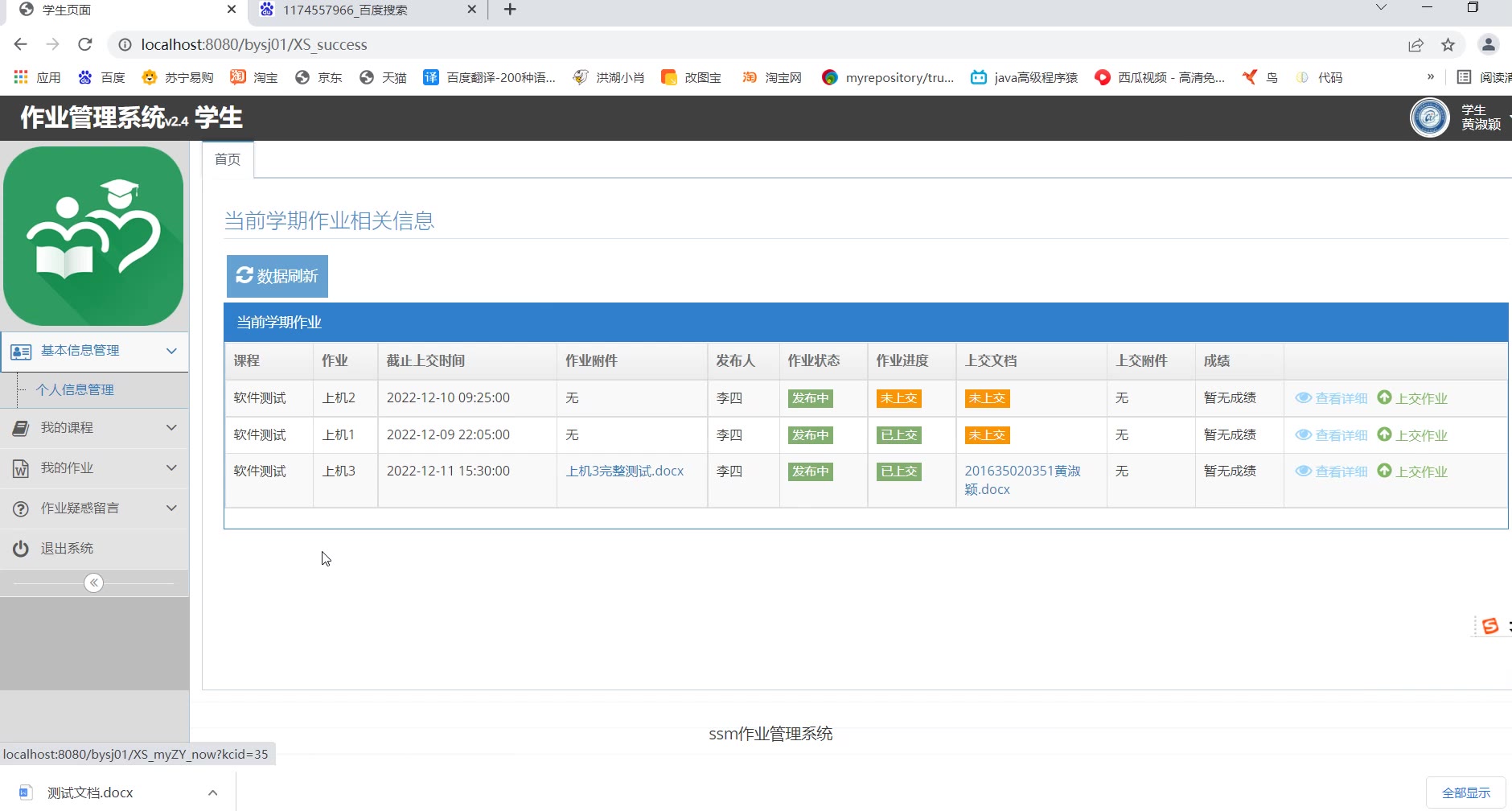This screenshot has height=811, width=1512.
Task: Click the 数据刷新 button
Action: 277,276
